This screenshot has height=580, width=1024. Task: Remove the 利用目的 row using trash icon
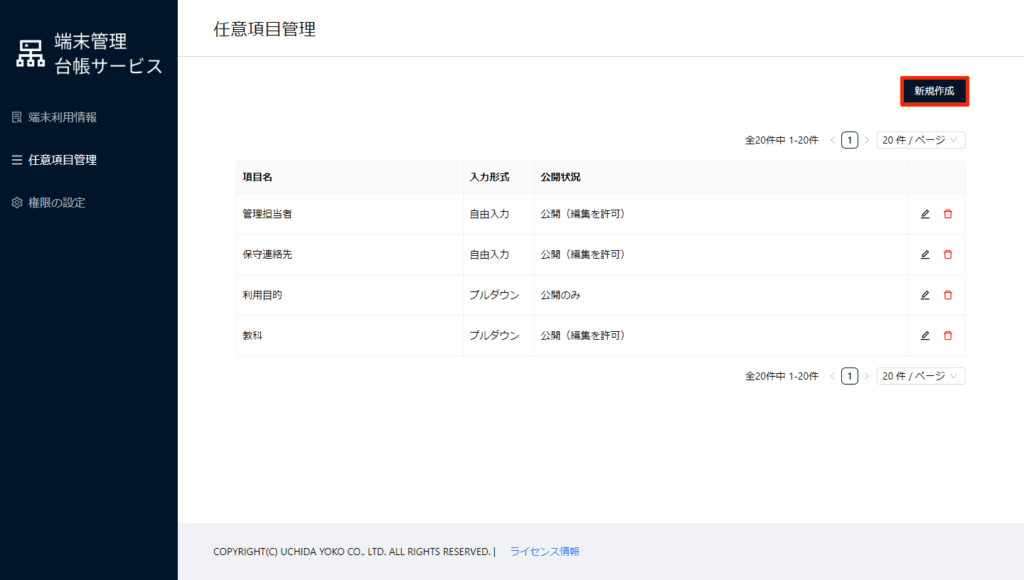(948, 295)
